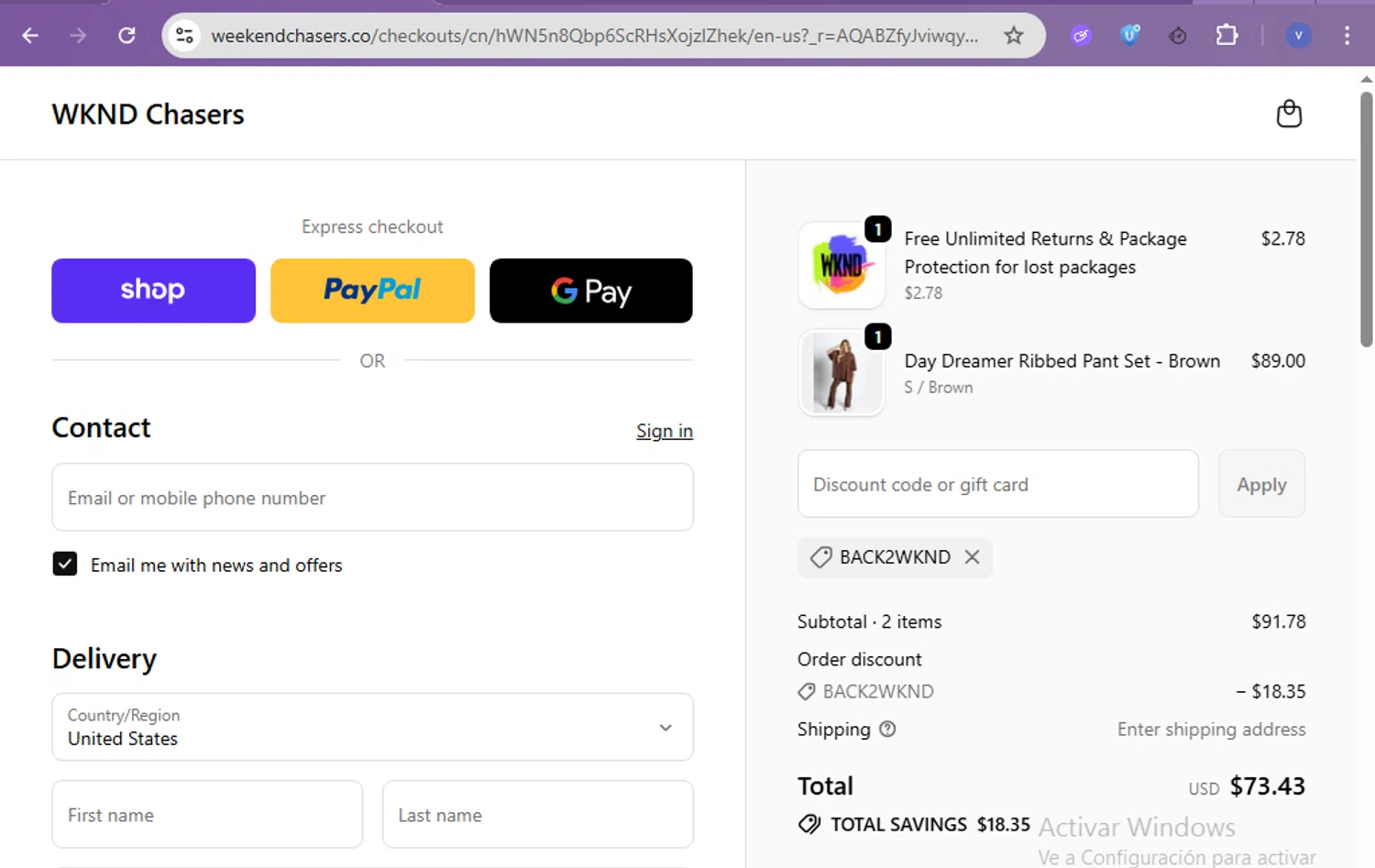Click the Contact section heading
This screenshot has width=1375, height=868.
(x=101, y=428)
